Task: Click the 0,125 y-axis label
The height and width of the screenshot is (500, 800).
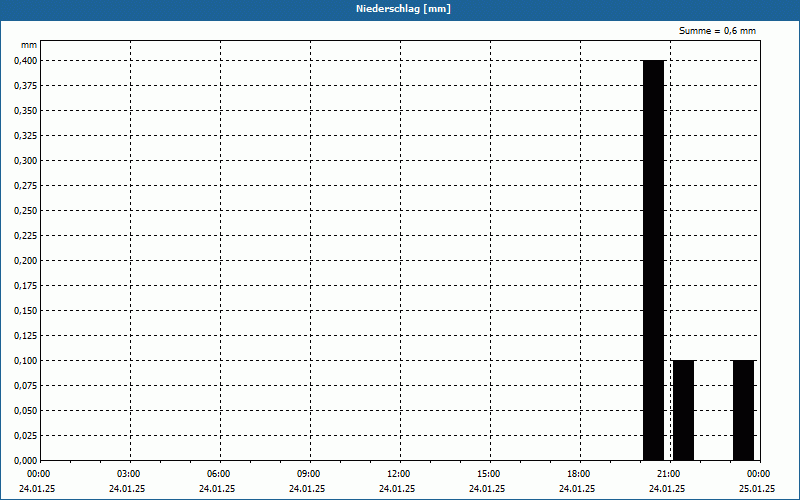Action: pos(26,336)
